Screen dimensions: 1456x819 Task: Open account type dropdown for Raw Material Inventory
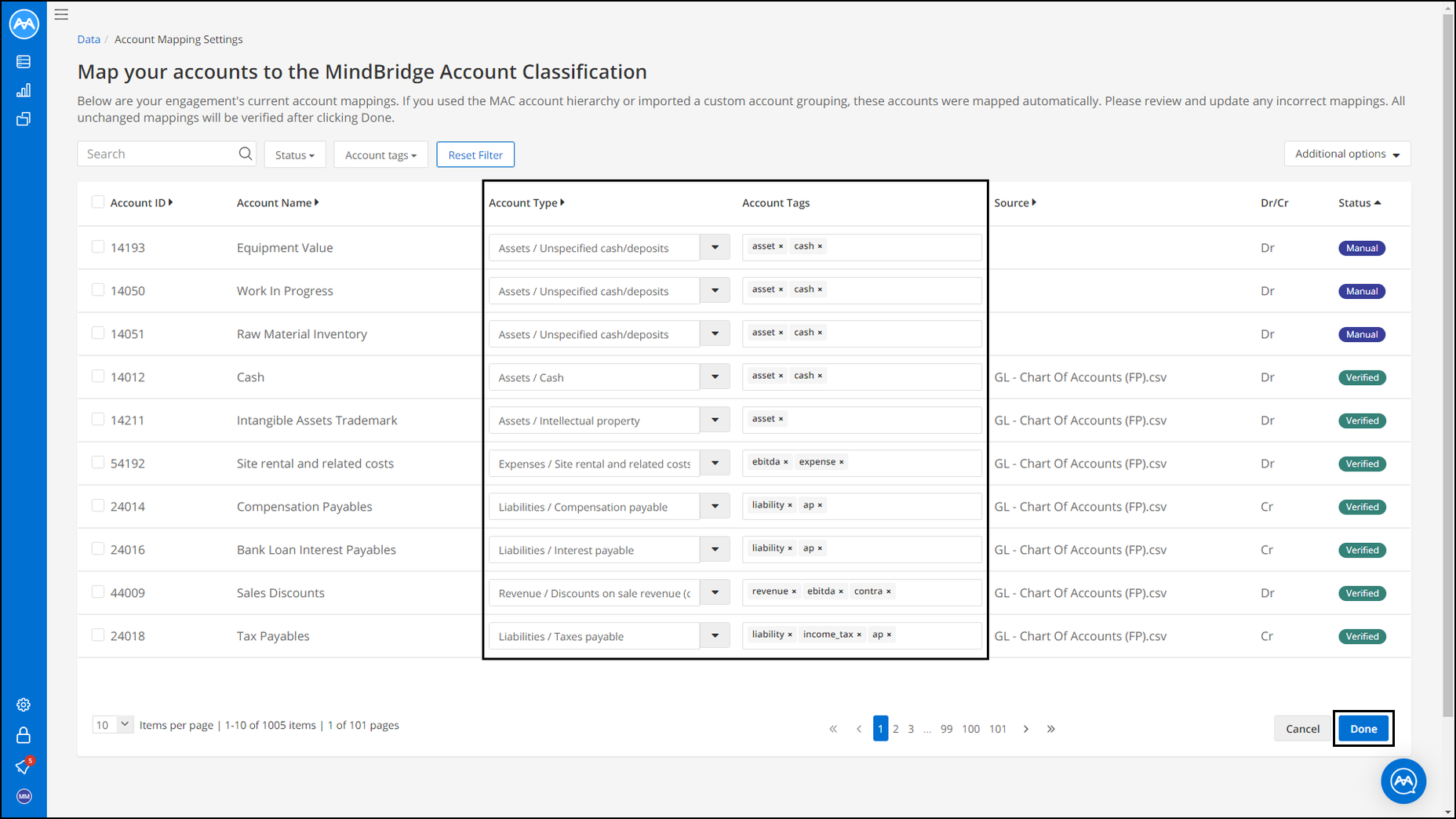click(x=715, y=334)
